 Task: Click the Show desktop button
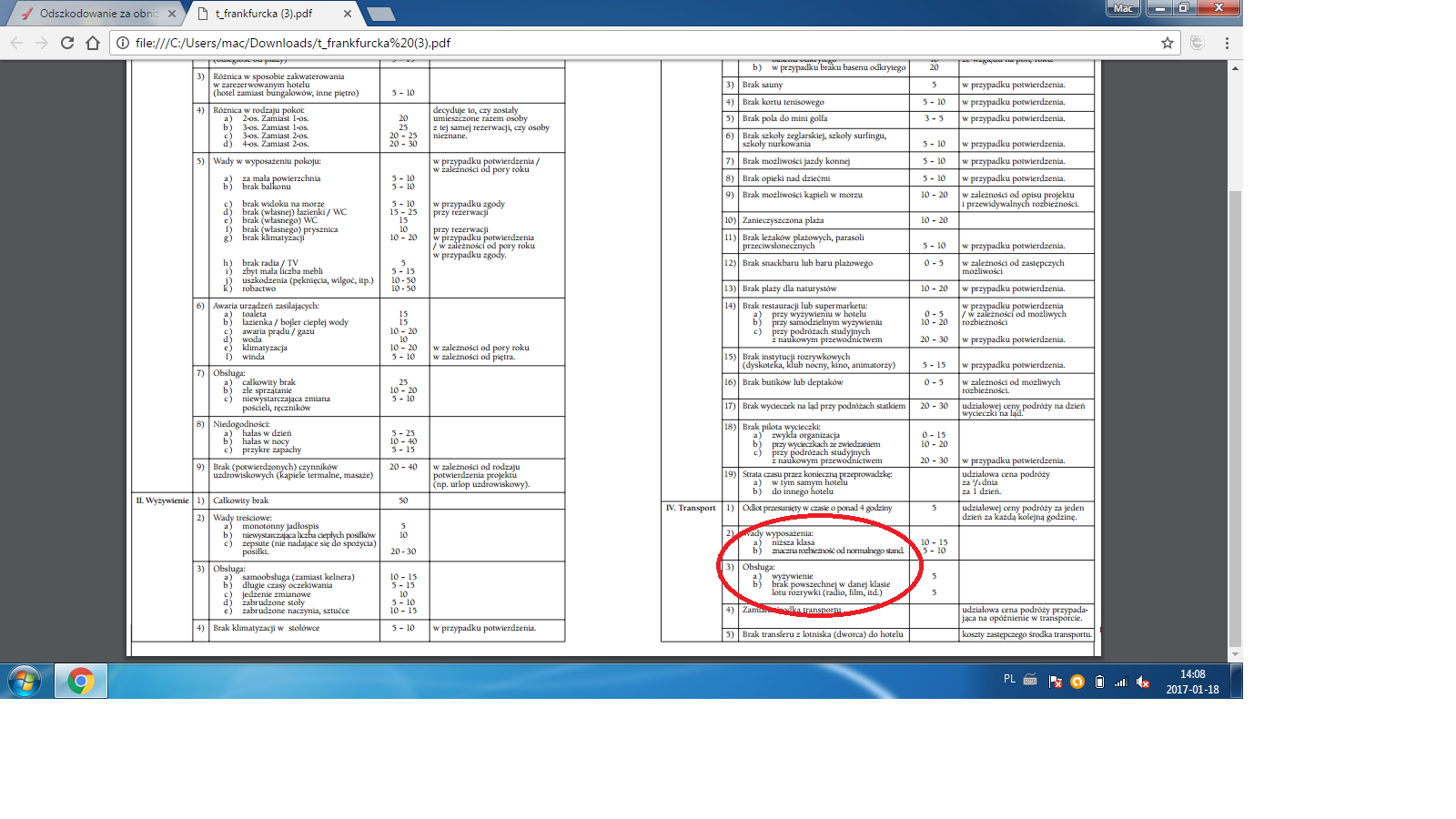[1237, 681]
